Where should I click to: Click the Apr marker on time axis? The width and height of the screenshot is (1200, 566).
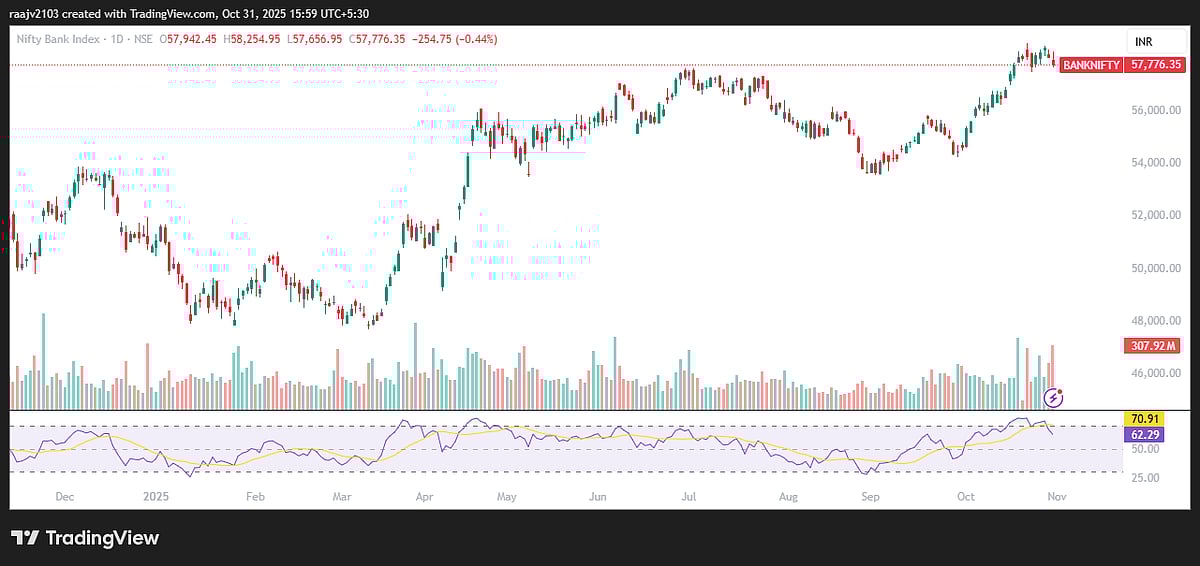(425, 496)
